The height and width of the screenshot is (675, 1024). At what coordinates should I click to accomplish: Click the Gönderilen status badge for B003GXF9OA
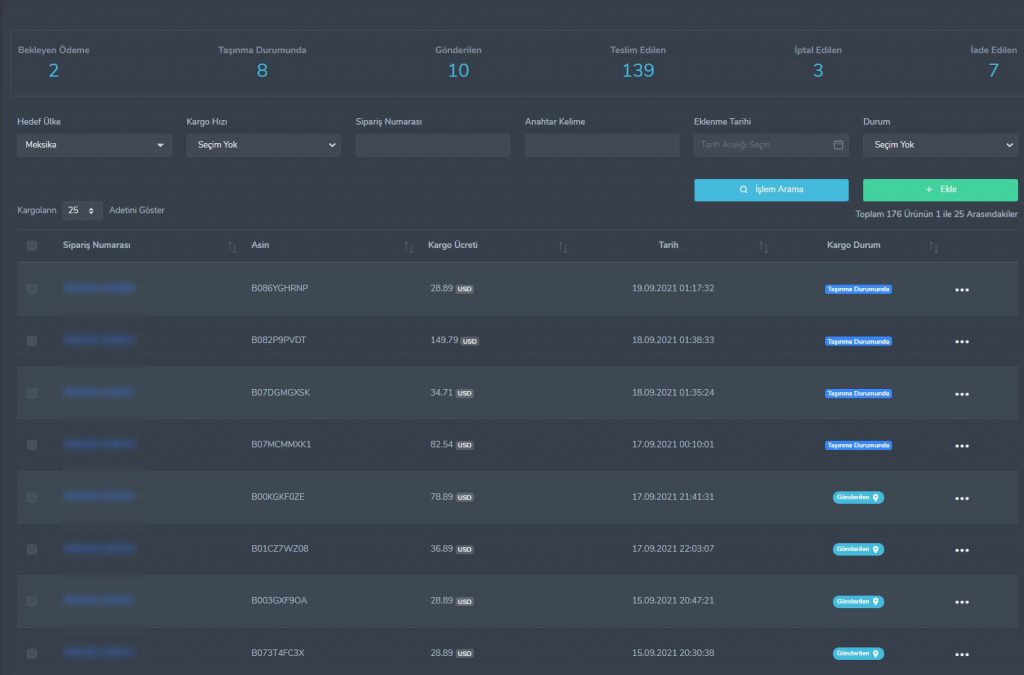click(x=857, y=601)
